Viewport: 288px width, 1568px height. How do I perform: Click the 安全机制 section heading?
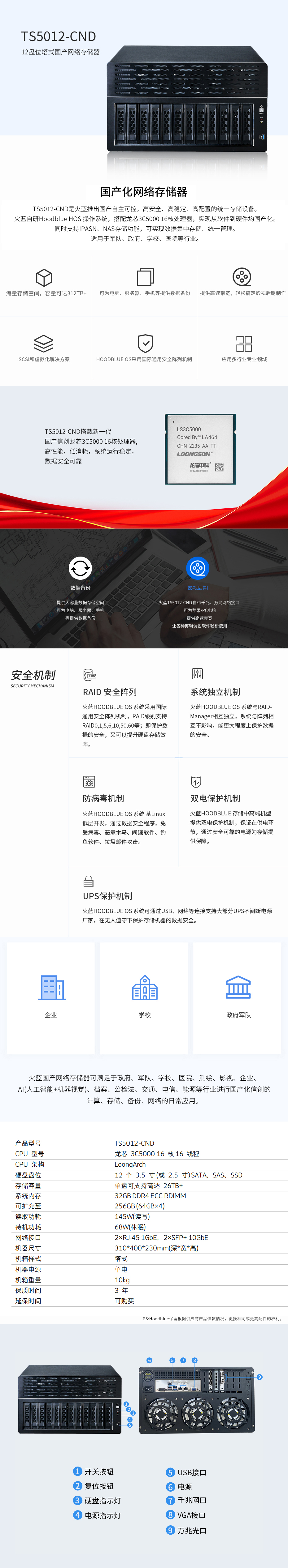33,675
